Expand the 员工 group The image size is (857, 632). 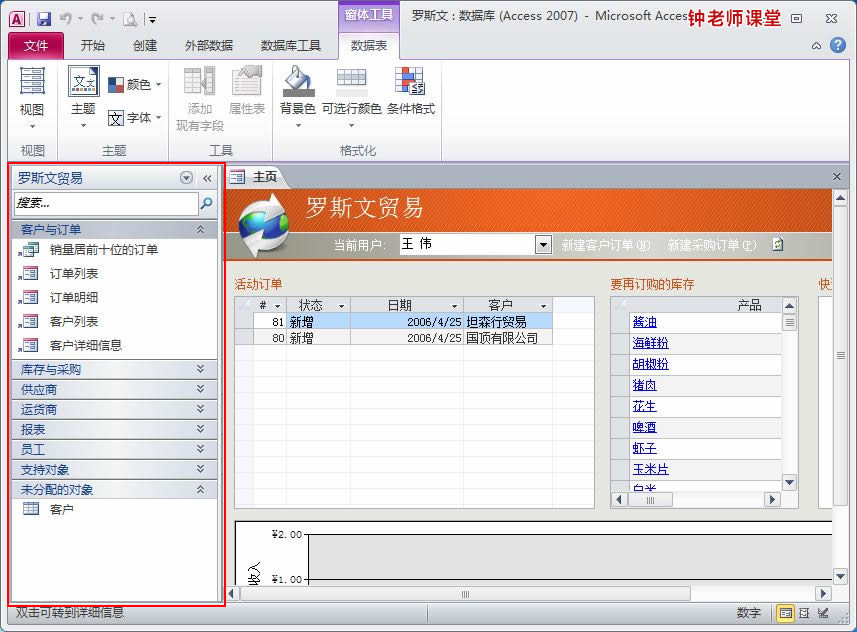115,450
